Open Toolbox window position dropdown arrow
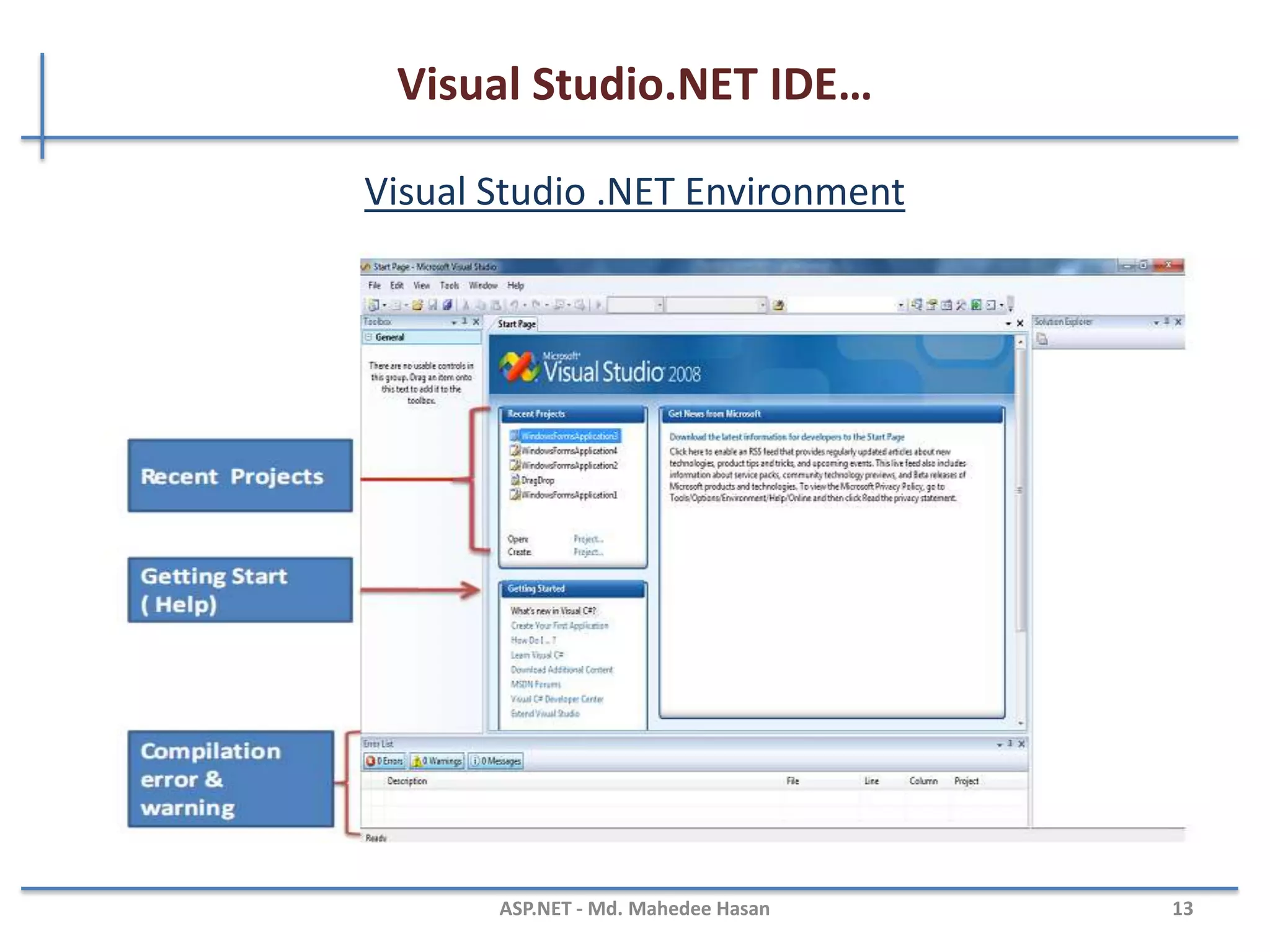 [x=454, y=322]
